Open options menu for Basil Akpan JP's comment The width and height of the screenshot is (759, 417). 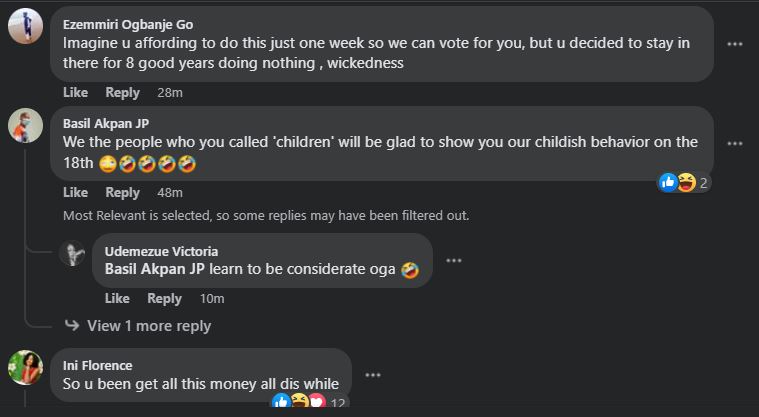click(x=735, y=143)
